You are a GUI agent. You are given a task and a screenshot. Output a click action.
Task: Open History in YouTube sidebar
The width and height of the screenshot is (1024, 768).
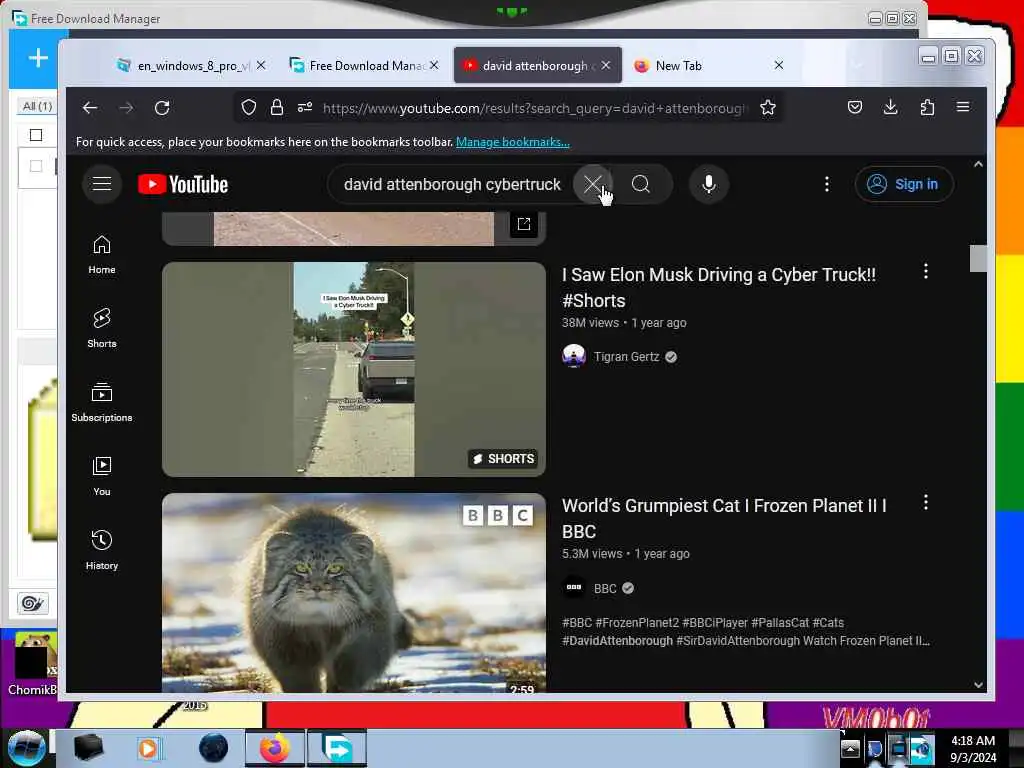[102, 550]
